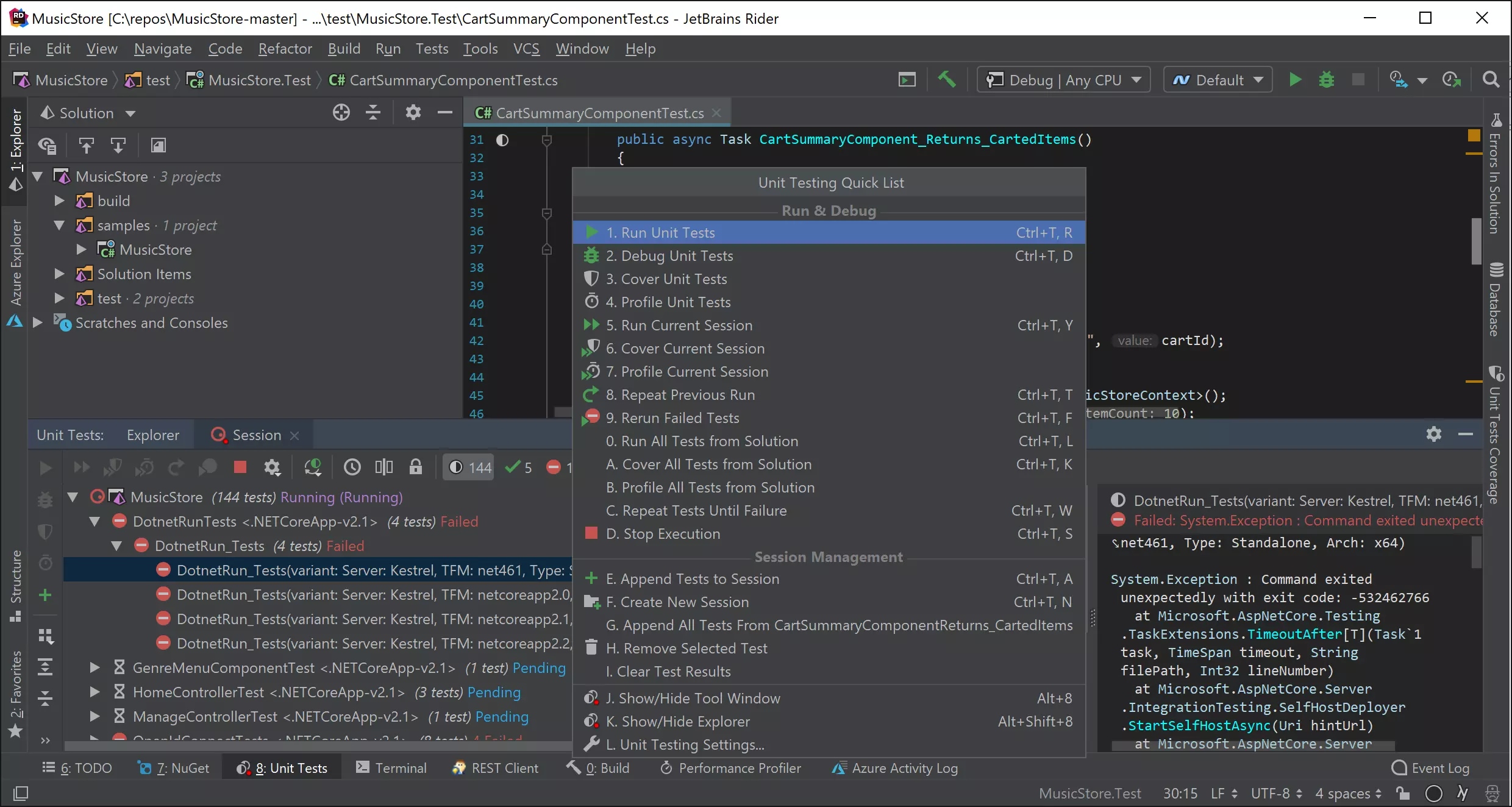Click the Cover Unit Tests icon
This screenshot has width=1512, height=807.
click(592, 278)
